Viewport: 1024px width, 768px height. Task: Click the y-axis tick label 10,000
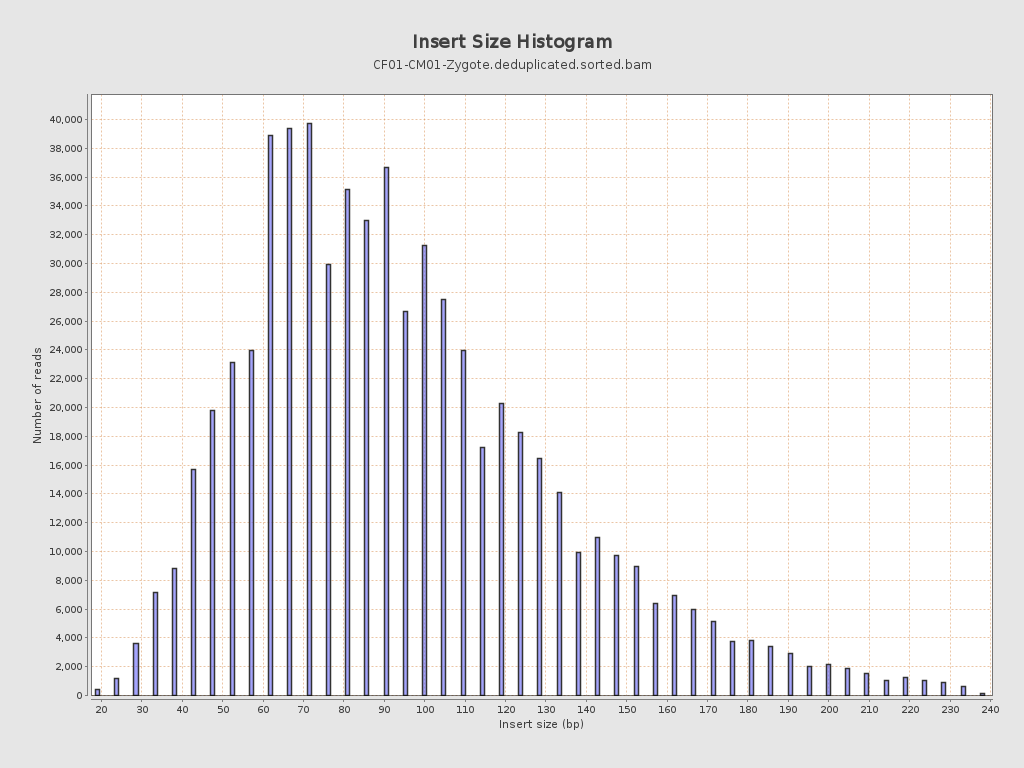tap(65, 552)
